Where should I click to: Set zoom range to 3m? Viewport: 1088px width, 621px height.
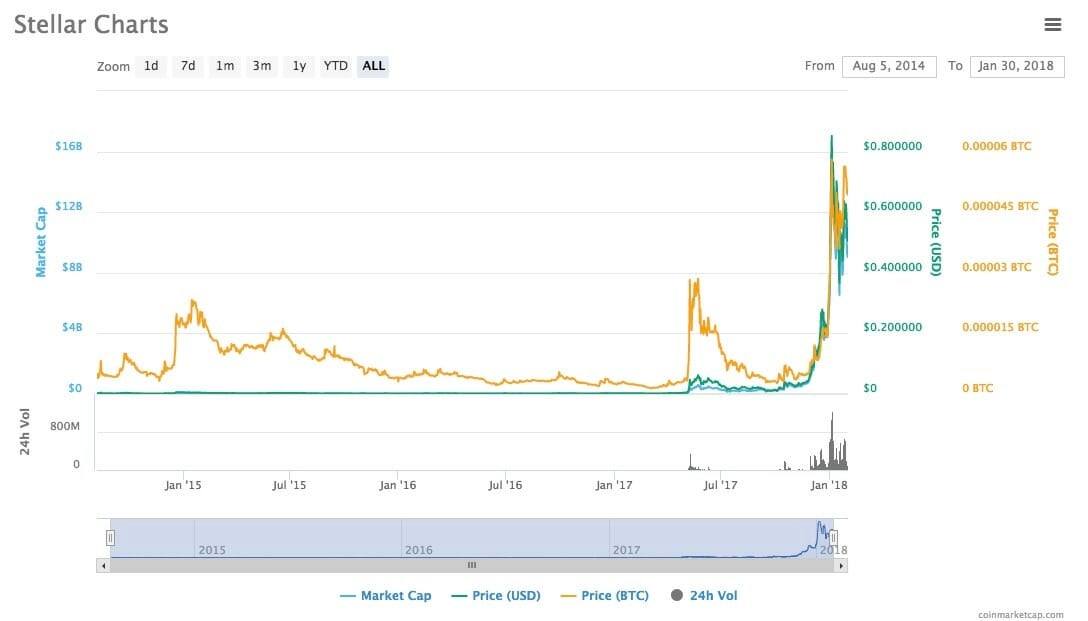(x=262, y=66)
